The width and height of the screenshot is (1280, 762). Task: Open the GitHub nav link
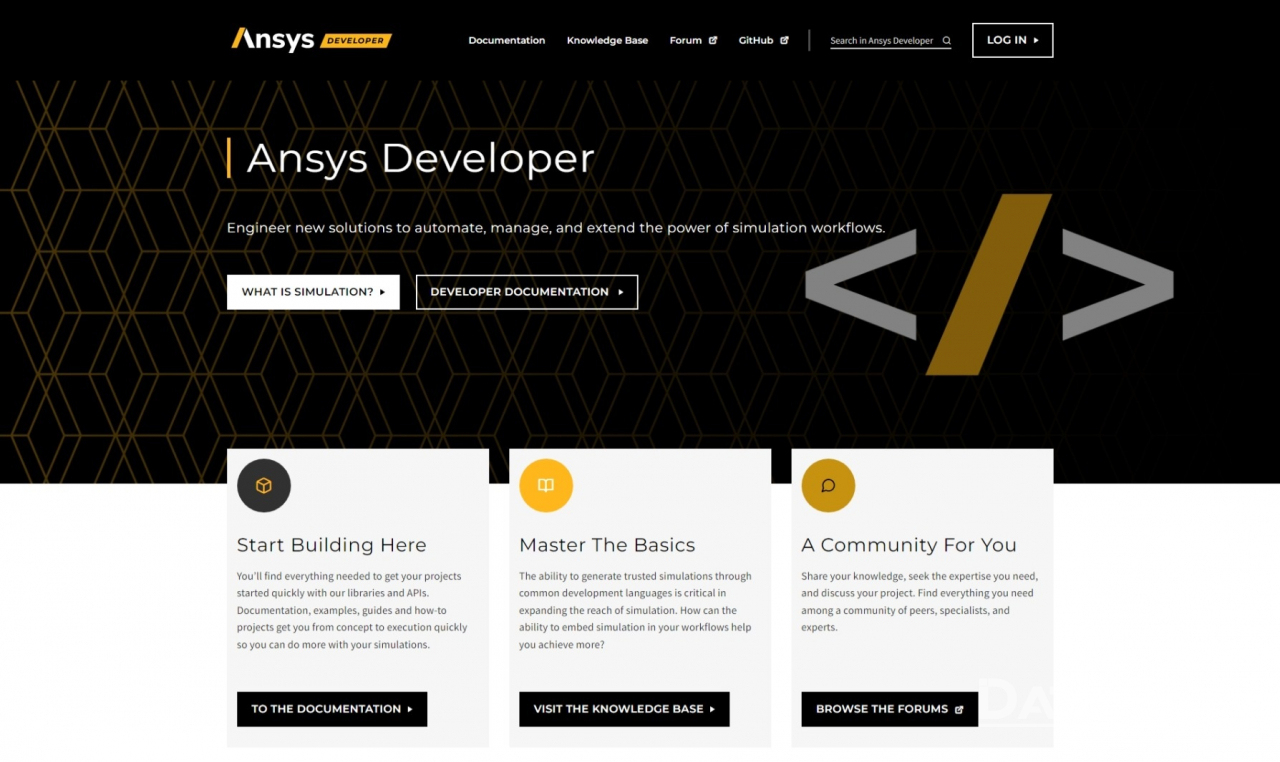[755, 41]
